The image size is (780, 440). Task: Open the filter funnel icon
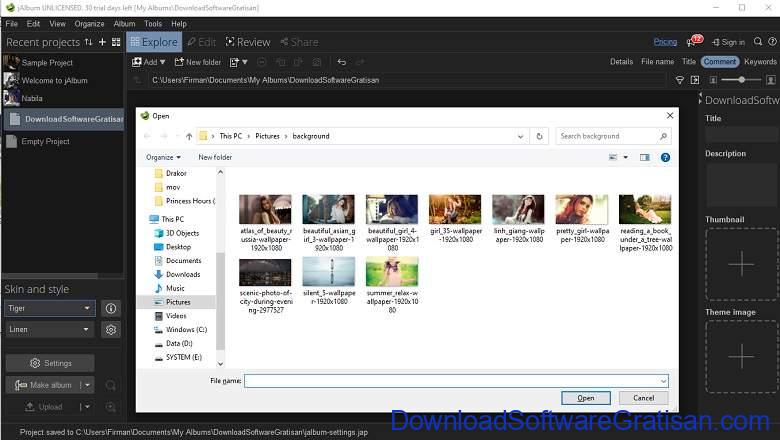(680, 80)
